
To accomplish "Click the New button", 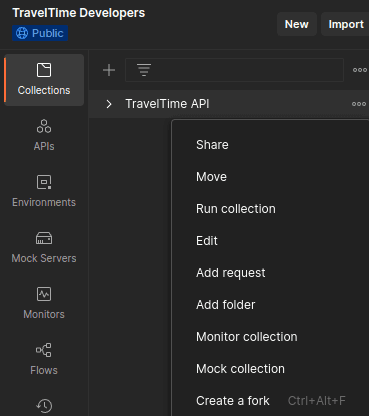I will tap(297, 24).
